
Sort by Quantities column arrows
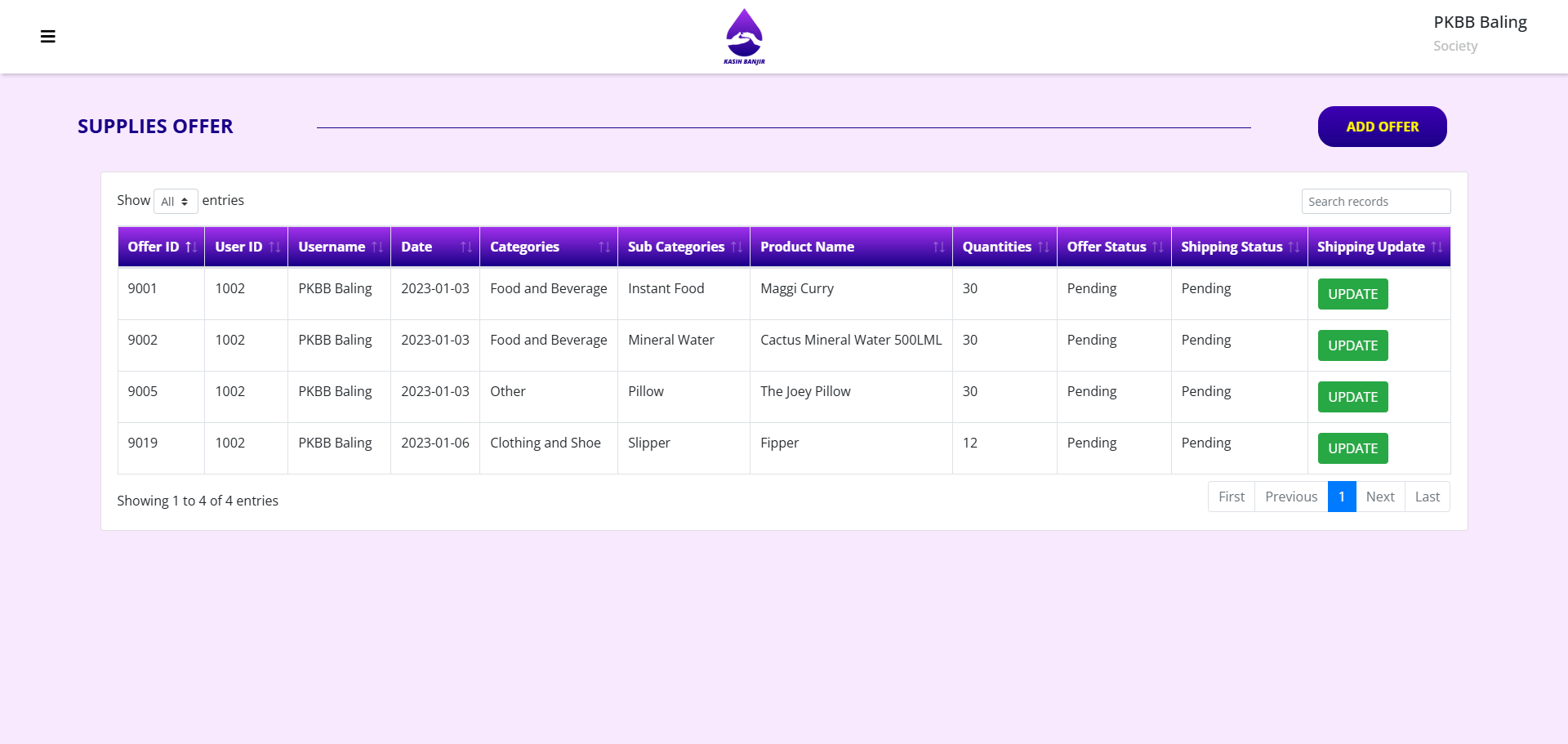pyautogui.click(x=1043, y=247)
